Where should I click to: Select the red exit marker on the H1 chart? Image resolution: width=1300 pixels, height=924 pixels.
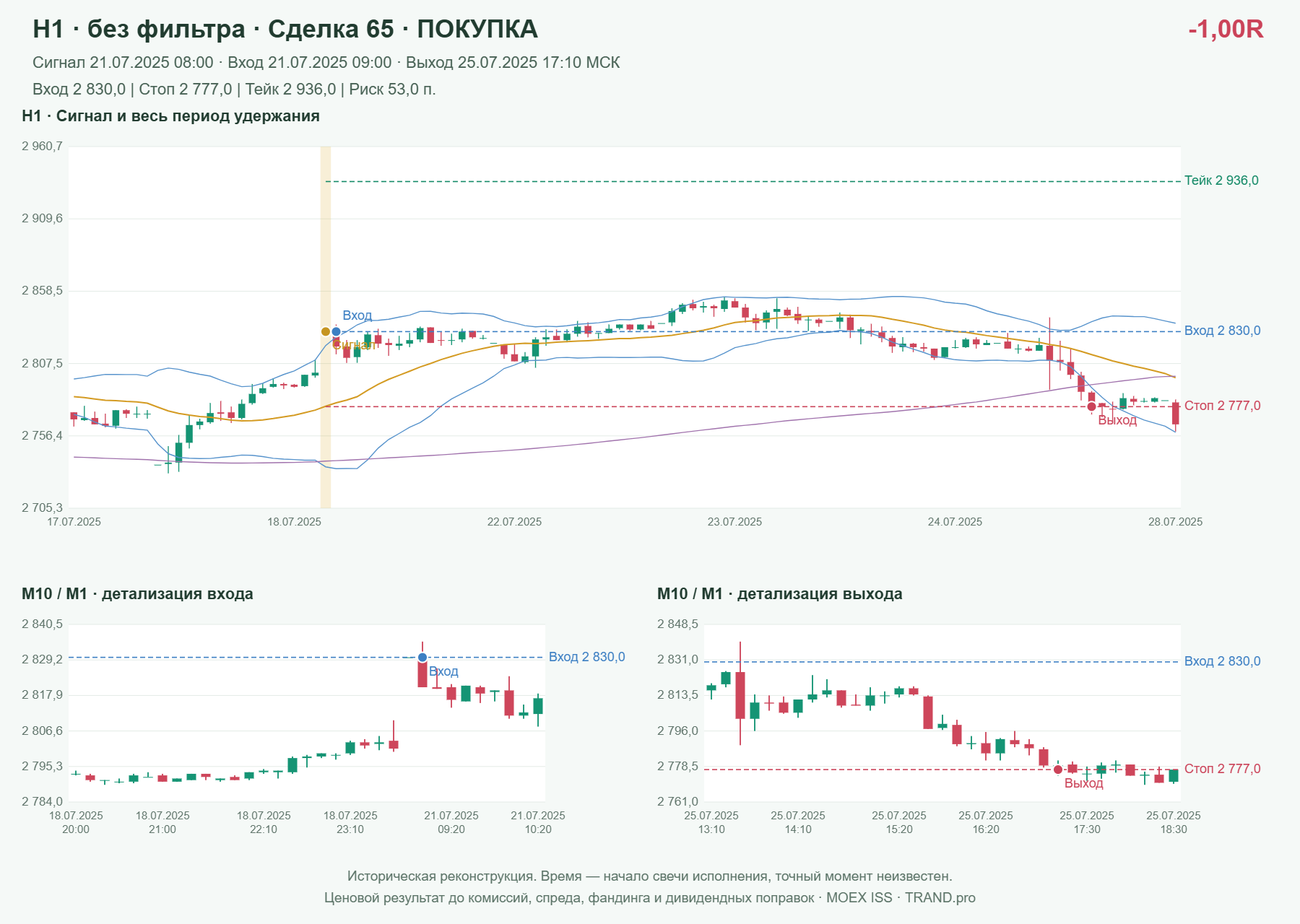(x=1091, y=407)
